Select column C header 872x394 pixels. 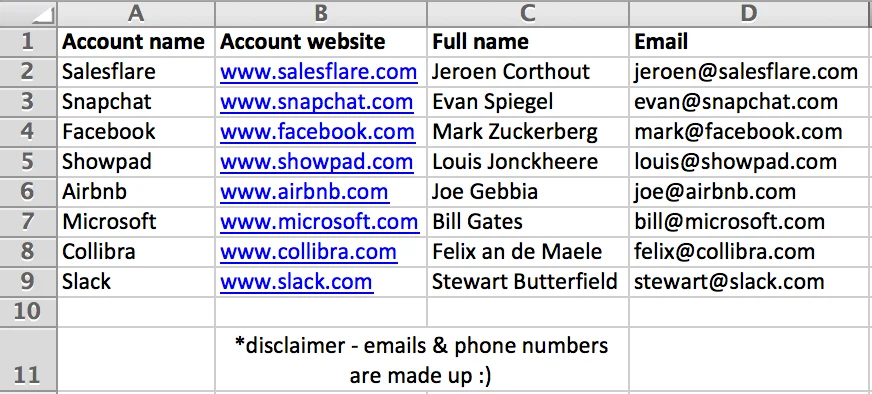[528, 13]
